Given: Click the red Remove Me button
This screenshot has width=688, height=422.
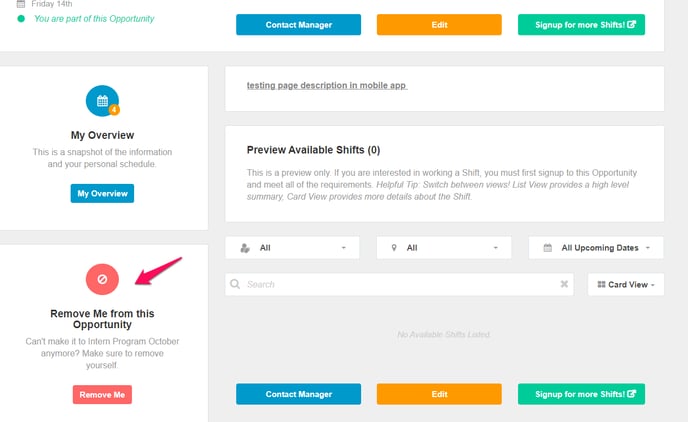Looking at the screenshot, I should point(102,394).
